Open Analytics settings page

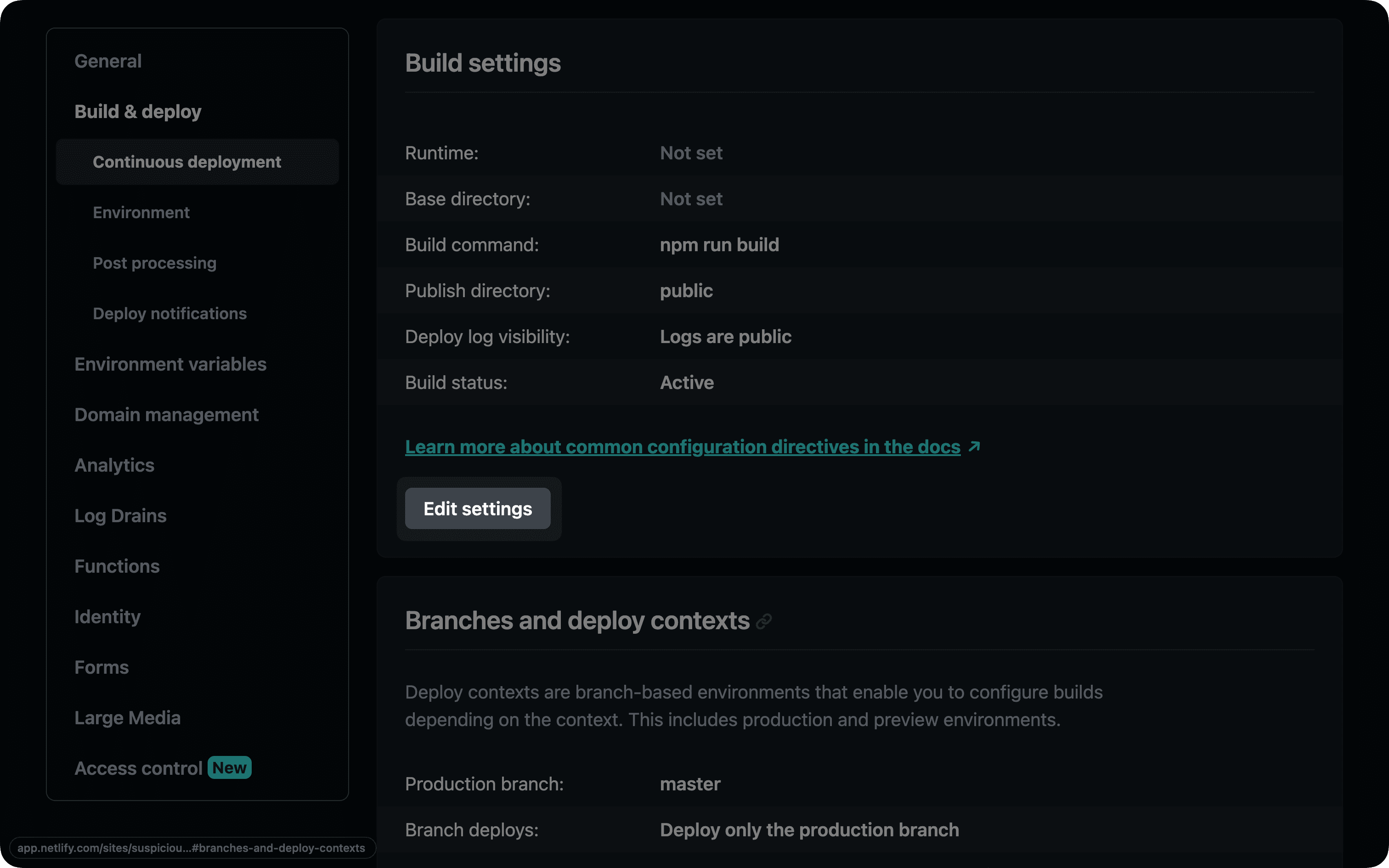point(114,465)
